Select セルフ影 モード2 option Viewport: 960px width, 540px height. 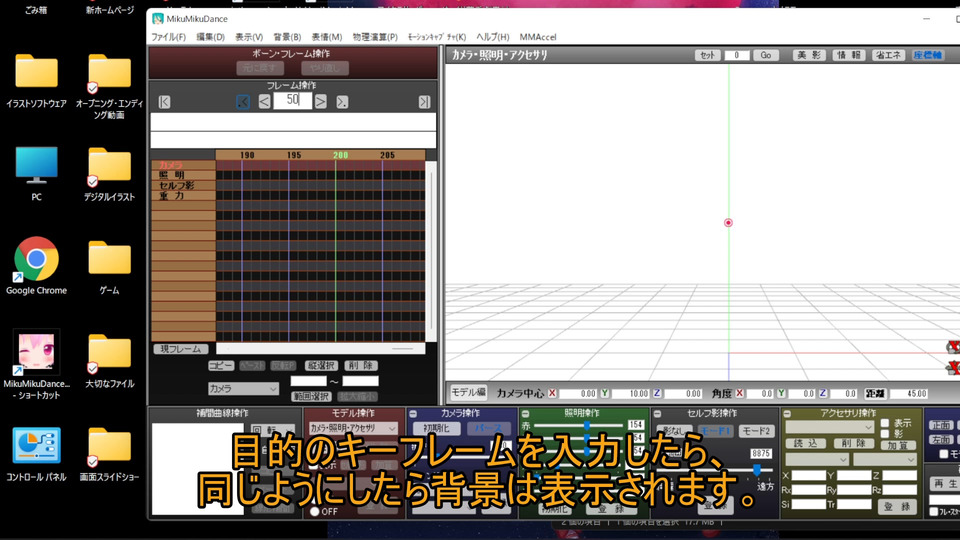(756, 431)
